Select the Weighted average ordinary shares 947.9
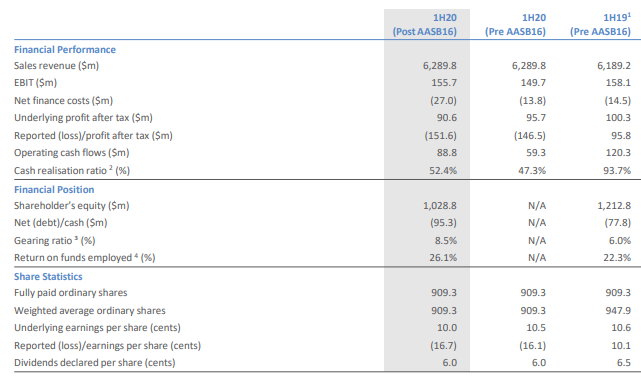The height and width of the screenshot is (377, 641). (x=618, y=311)
